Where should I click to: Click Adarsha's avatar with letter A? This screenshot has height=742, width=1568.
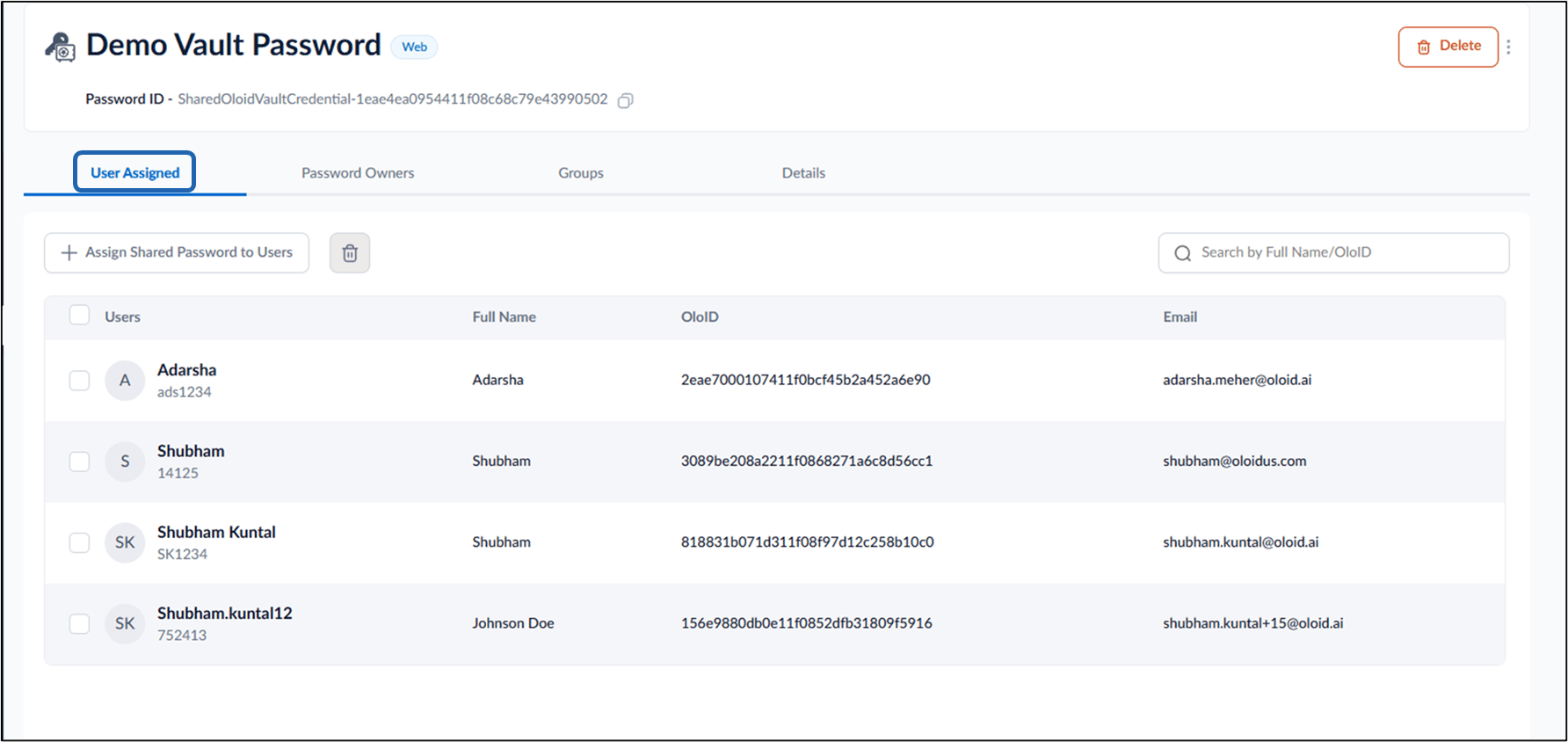click(x=125, y=381)
